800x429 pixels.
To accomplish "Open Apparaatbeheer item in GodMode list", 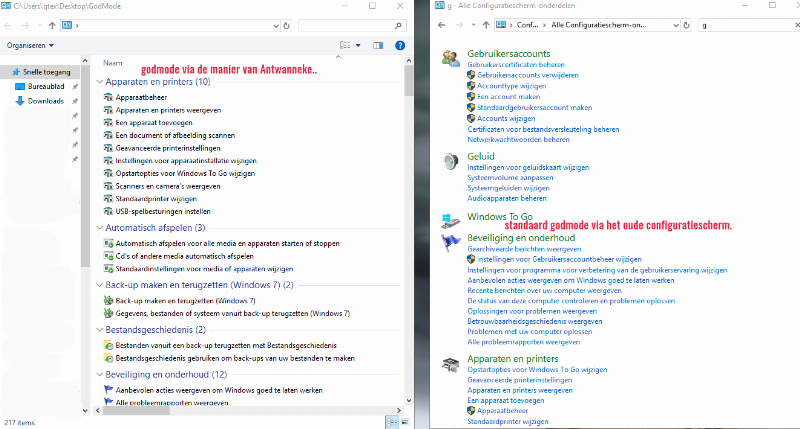I will pos(141,97).
